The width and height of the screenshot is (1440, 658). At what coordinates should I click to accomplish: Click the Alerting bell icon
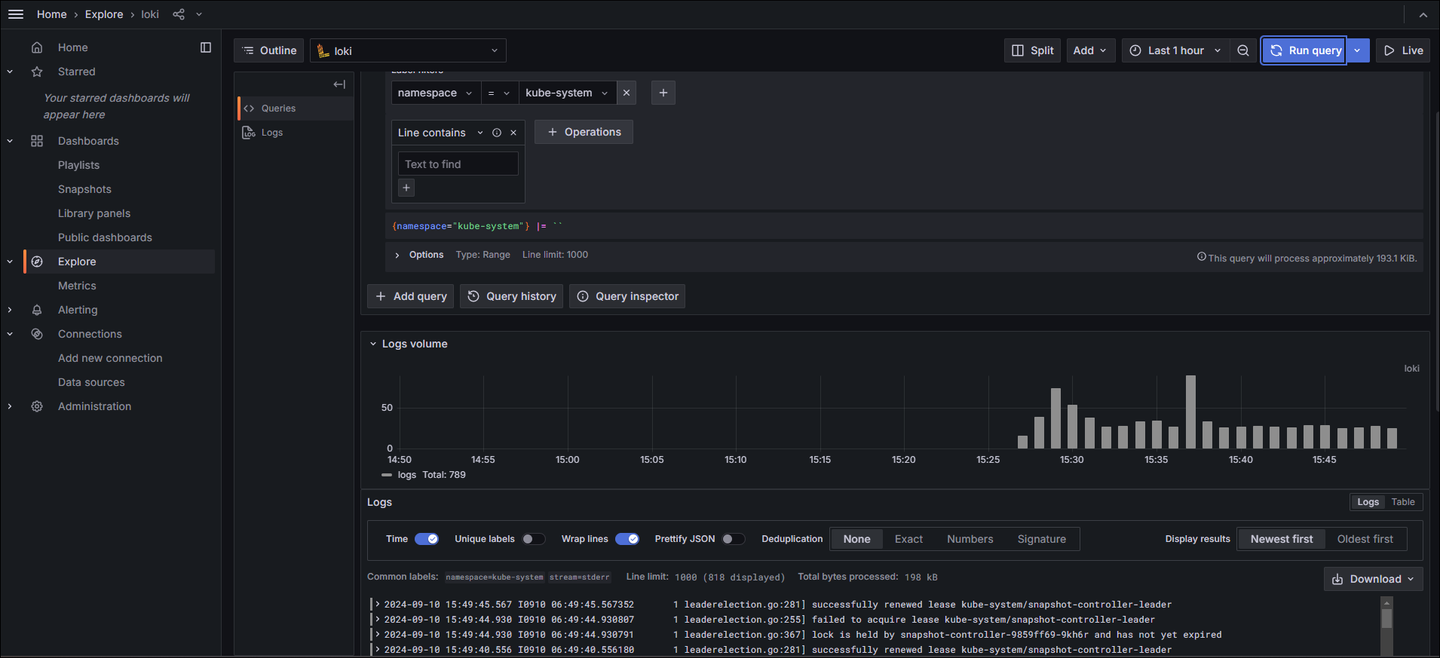[37, 310]
